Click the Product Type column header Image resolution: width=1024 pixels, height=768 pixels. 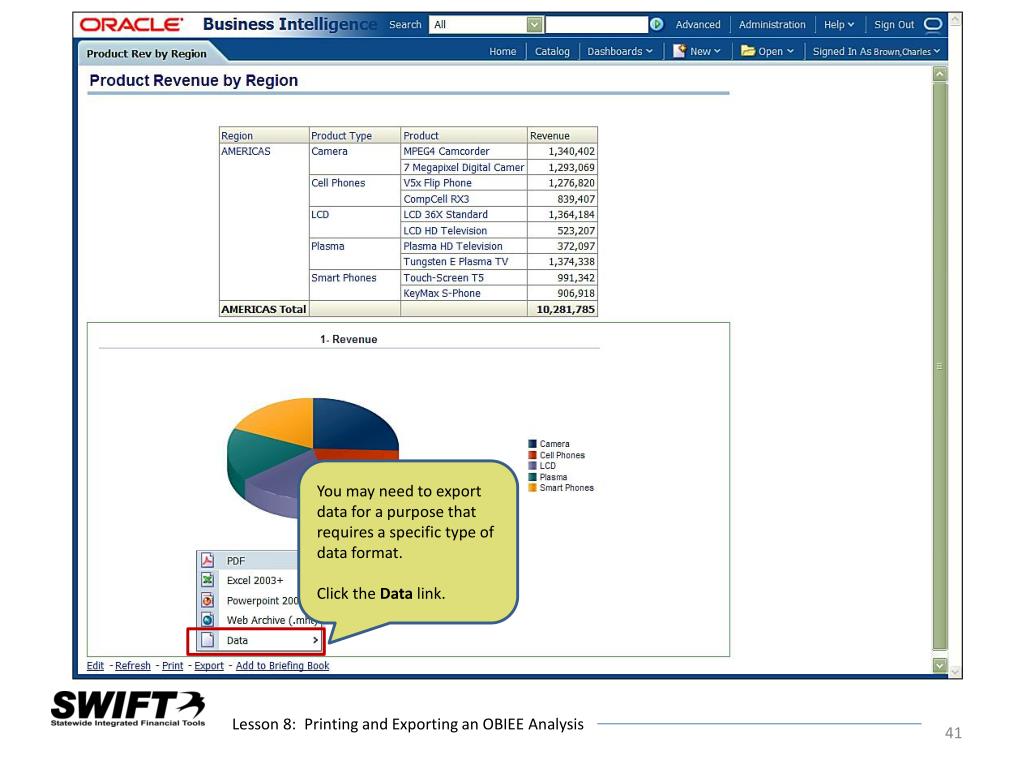(x=354, y=135)
